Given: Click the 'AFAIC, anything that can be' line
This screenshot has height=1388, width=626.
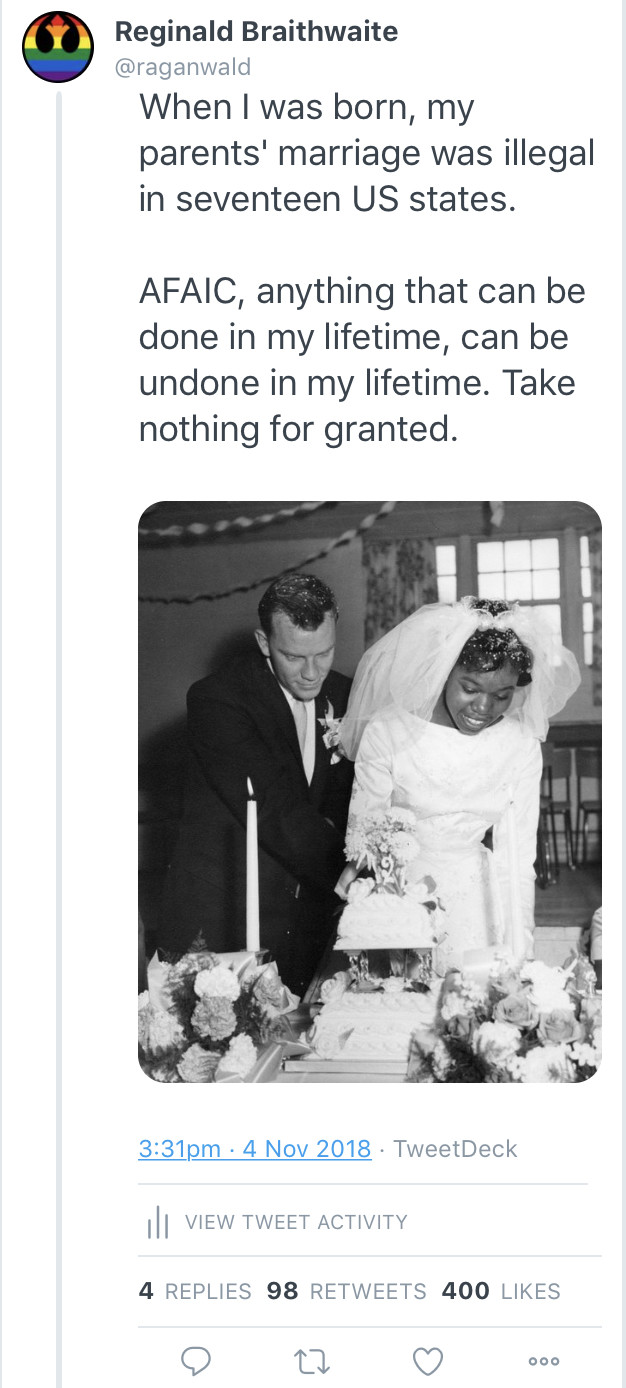Looking at the screenshot, I should click(362, 291).
